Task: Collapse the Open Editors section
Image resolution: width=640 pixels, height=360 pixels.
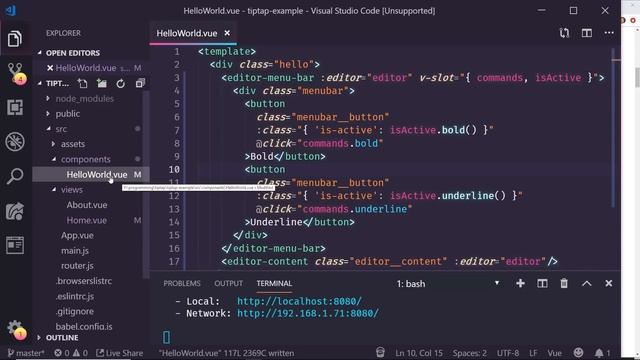Action: pos(73,53)
